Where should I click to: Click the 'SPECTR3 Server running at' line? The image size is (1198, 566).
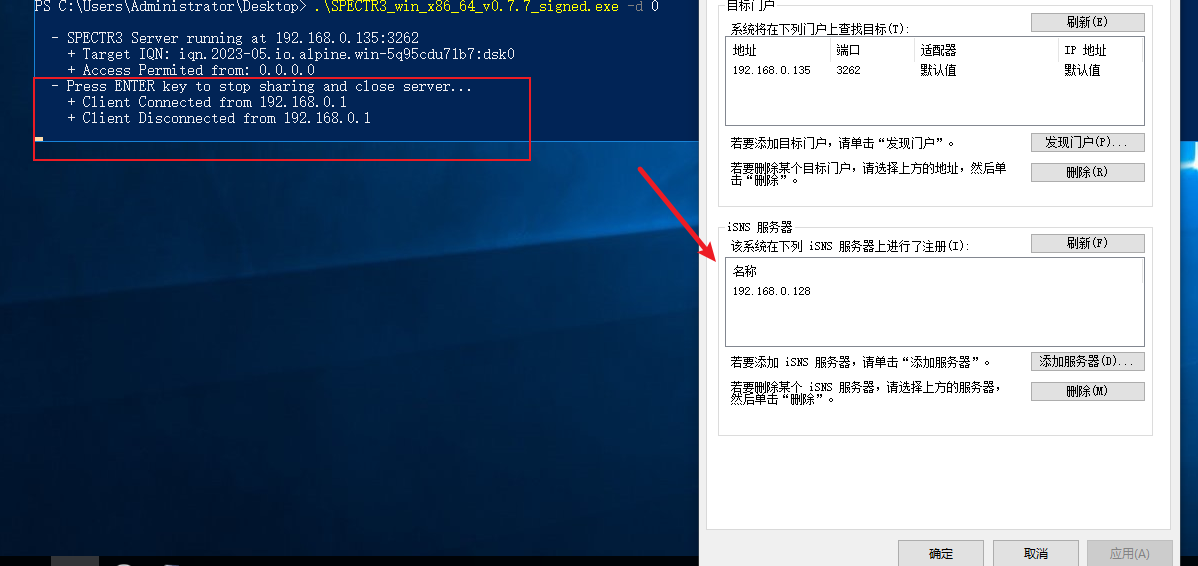(235, 37)
